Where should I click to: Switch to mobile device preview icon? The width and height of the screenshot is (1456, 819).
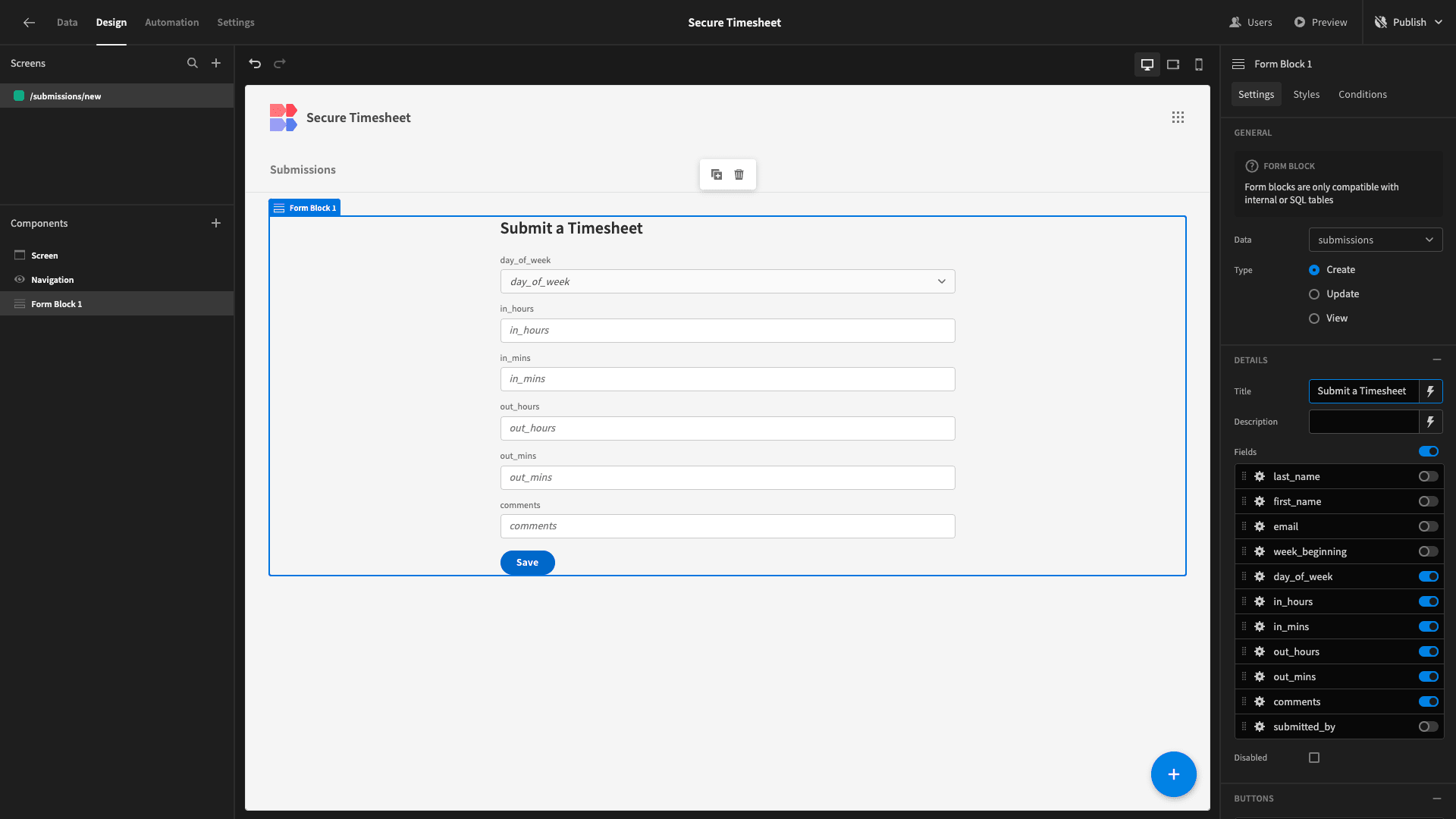(x=1199, y=64)
